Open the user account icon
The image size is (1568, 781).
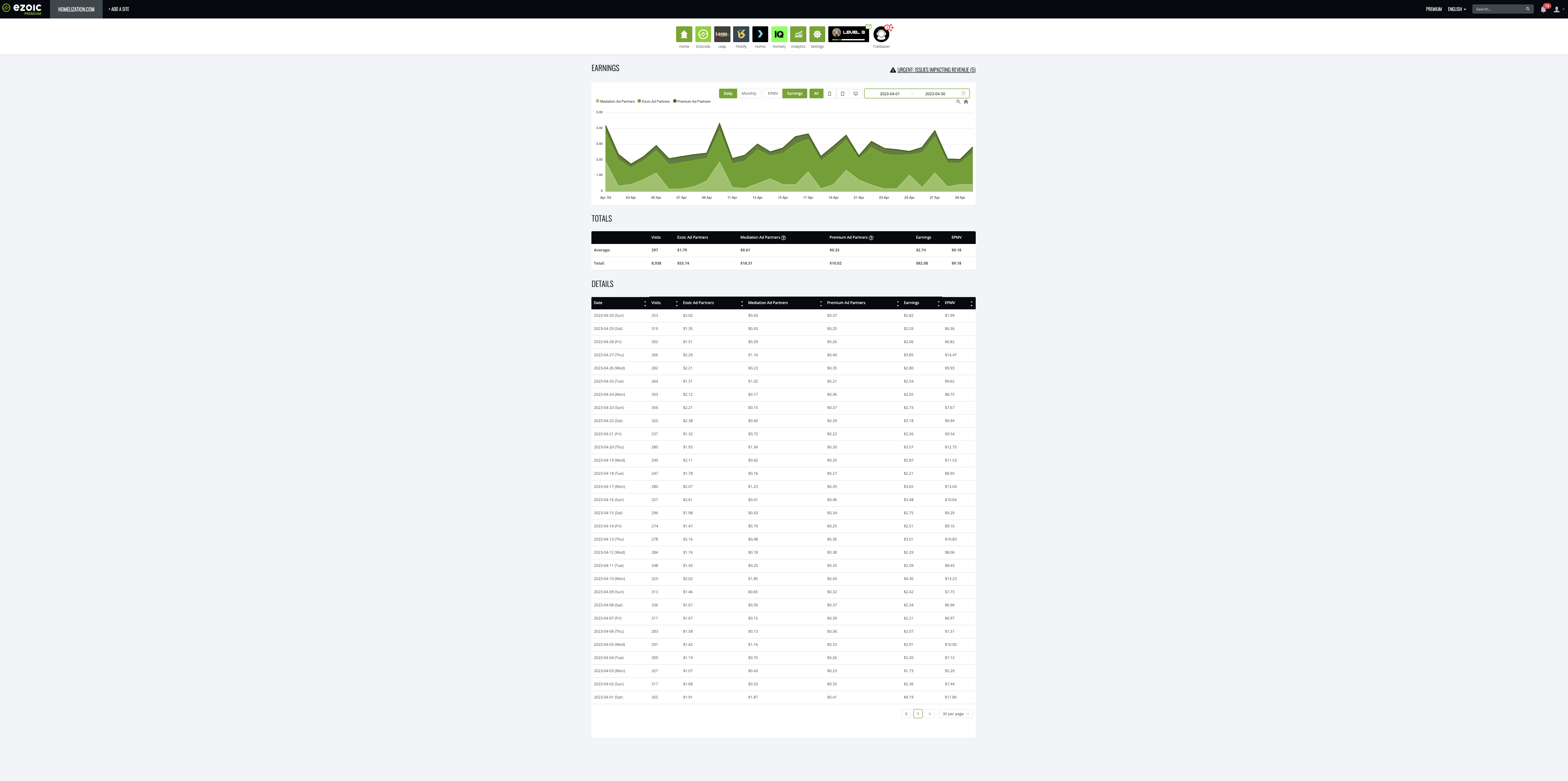(1557, 9)
